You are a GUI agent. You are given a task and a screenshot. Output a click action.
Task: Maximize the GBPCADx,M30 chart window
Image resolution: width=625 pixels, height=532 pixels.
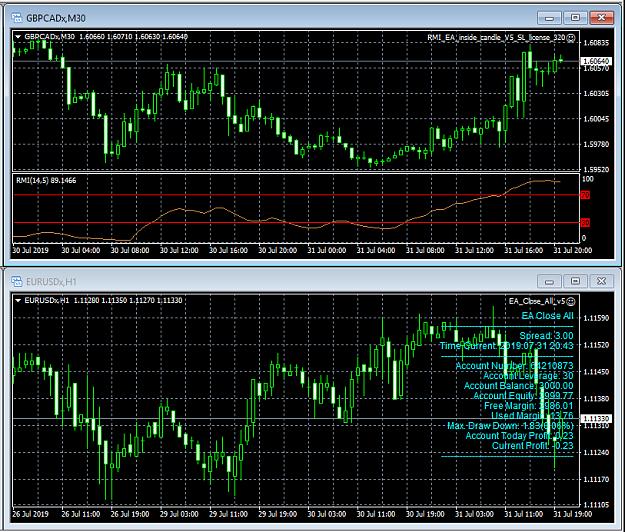pyautogui.click(x=575, y=18)
